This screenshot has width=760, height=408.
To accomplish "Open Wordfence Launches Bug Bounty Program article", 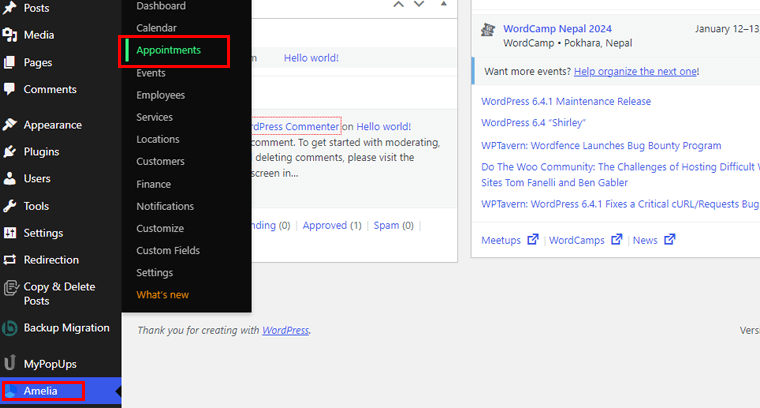I will point(601,145).
